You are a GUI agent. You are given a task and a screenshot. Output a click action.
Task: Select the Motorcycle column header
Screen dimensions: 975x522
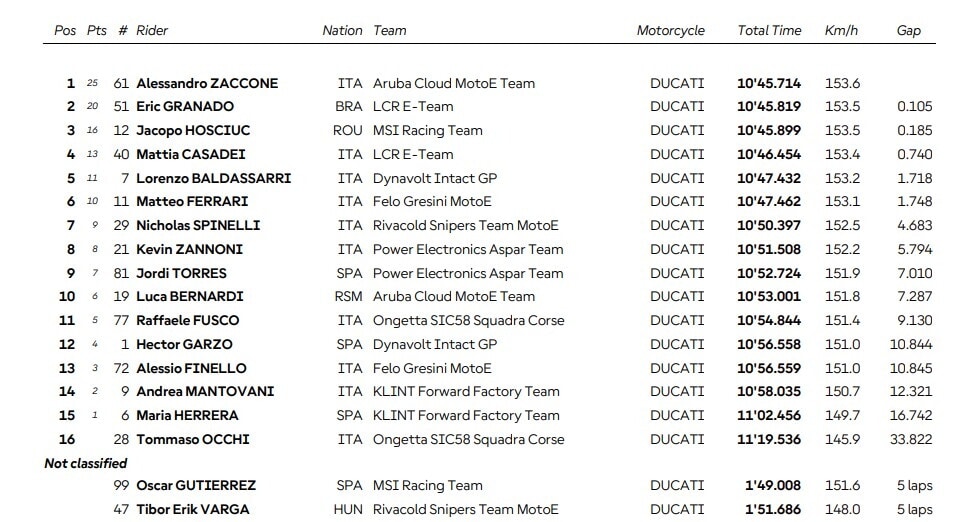click(670, 30)
